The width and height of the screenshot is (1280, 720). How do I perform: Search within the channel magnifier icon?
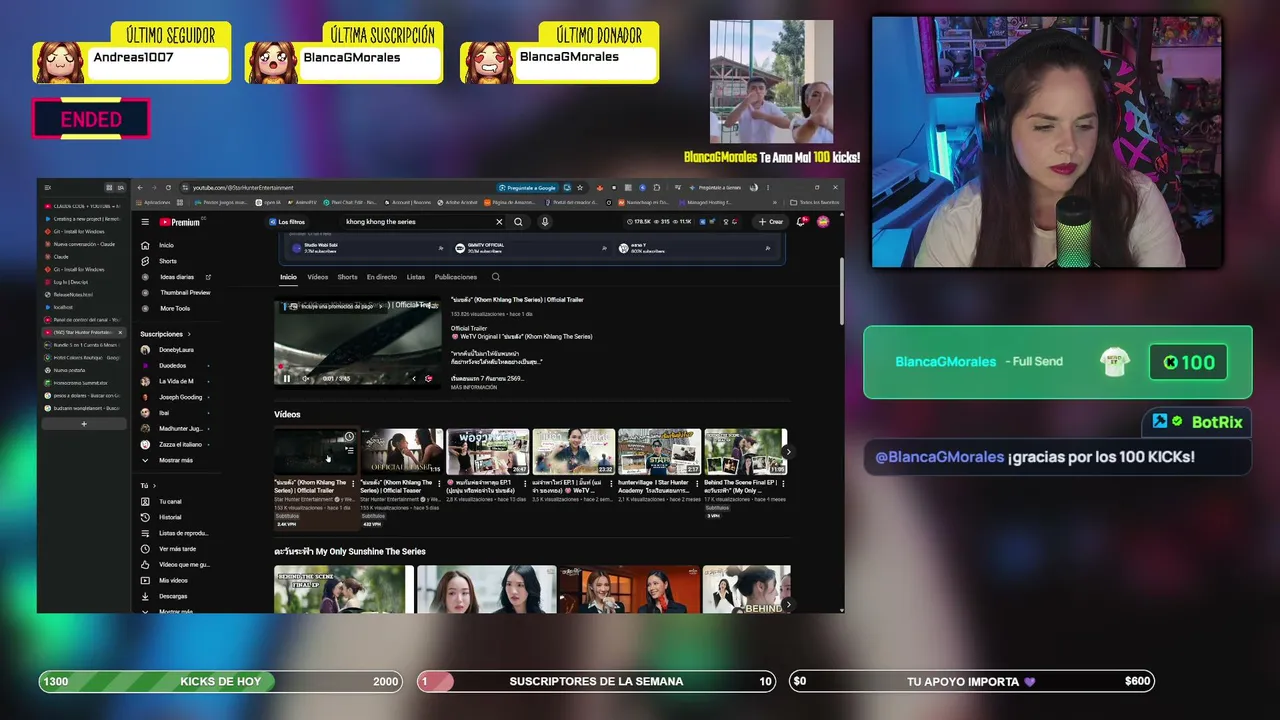point(496,277)
